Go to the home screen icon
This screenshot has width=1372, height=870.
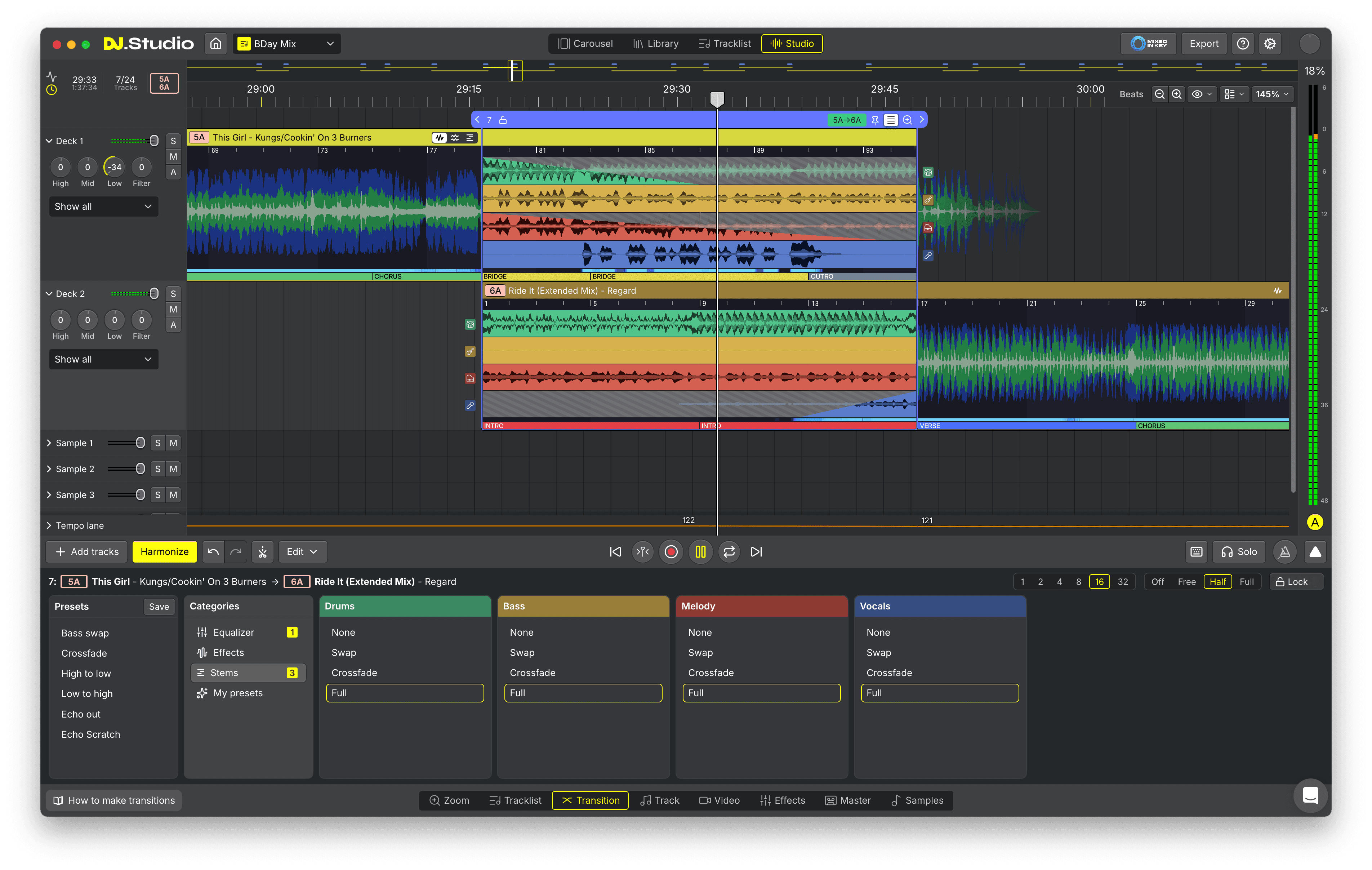tap(216, 43)
